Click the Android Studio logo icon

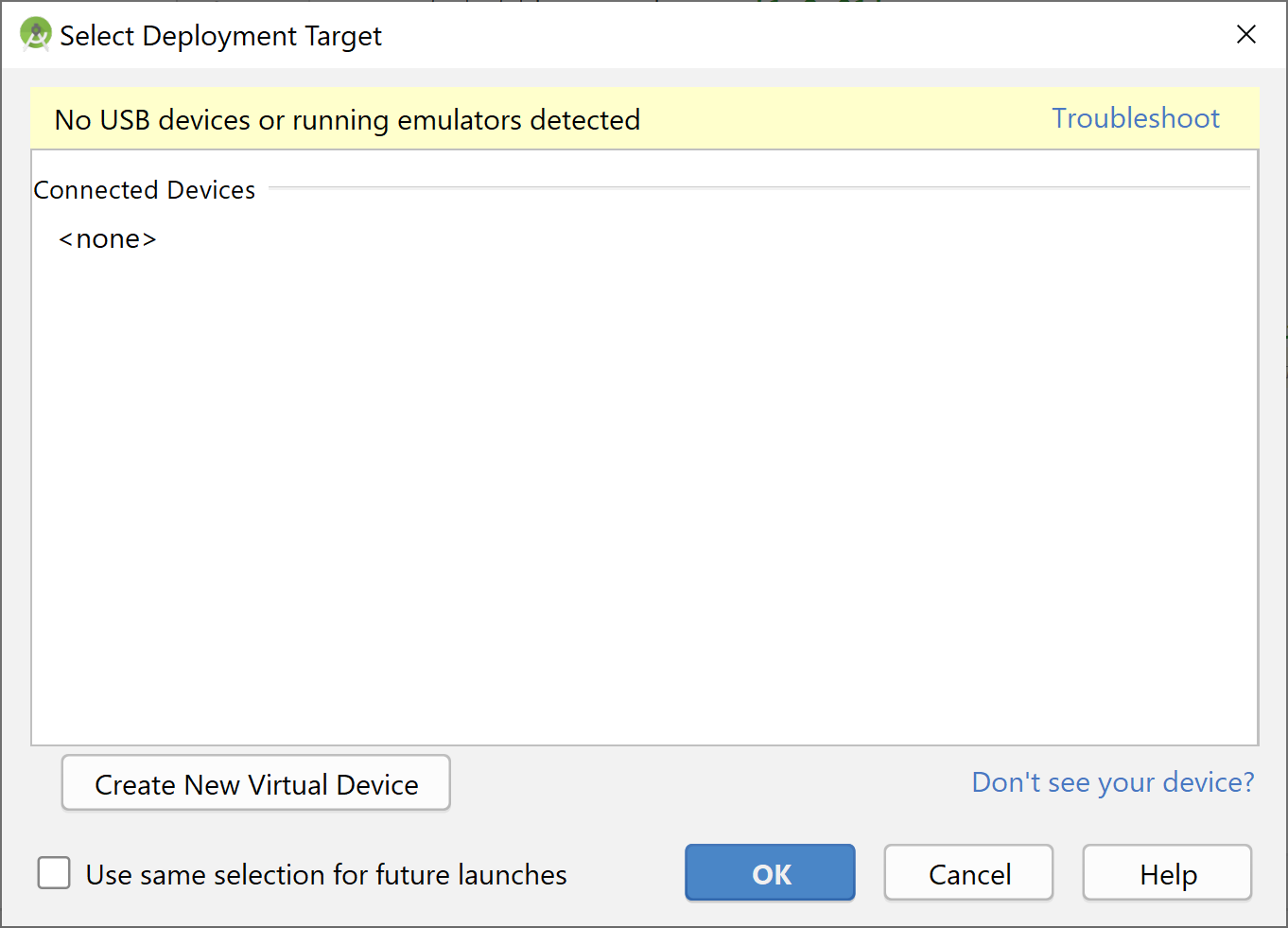[35, 35]
